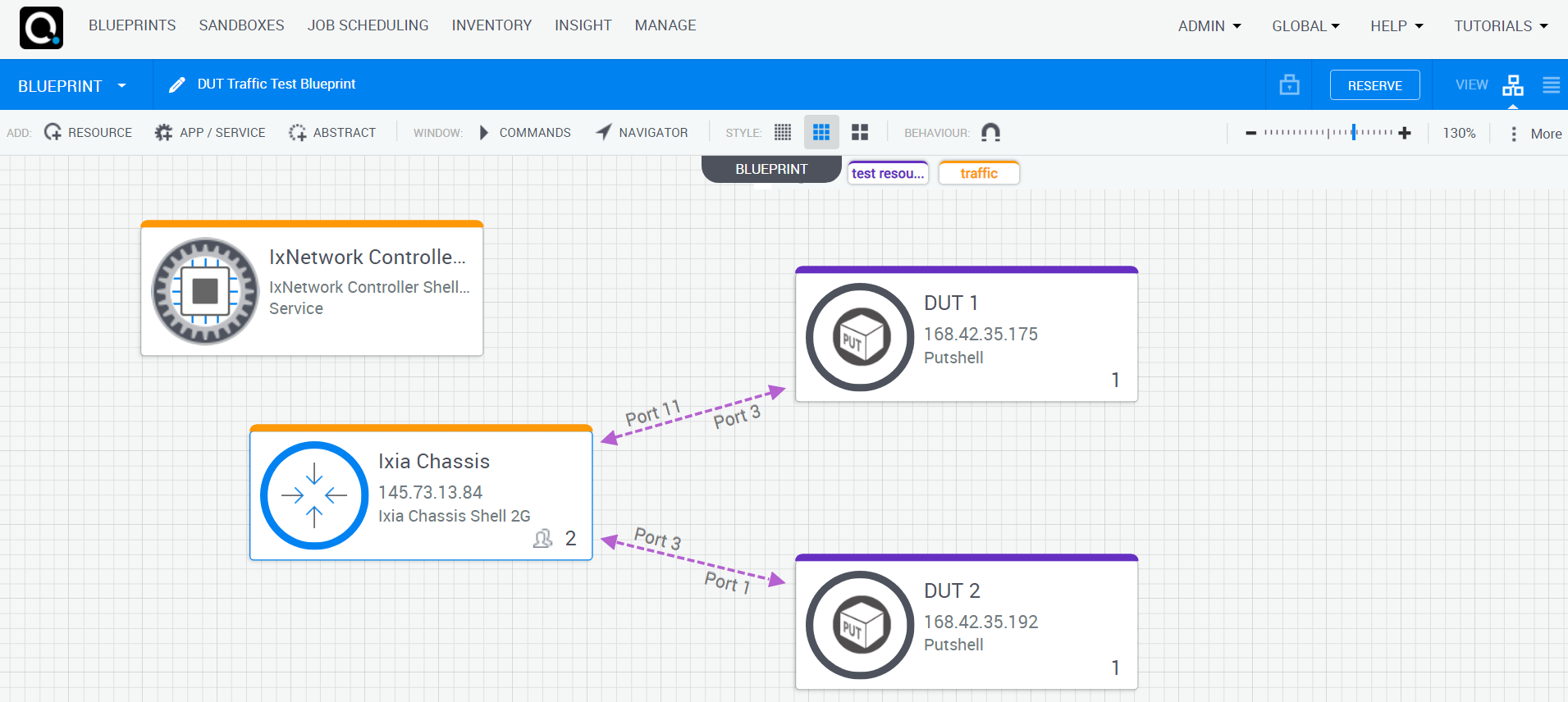Click the zoom in plus icon
Viewport: 1568px width, 702px height.
[x=1405, y=133]
